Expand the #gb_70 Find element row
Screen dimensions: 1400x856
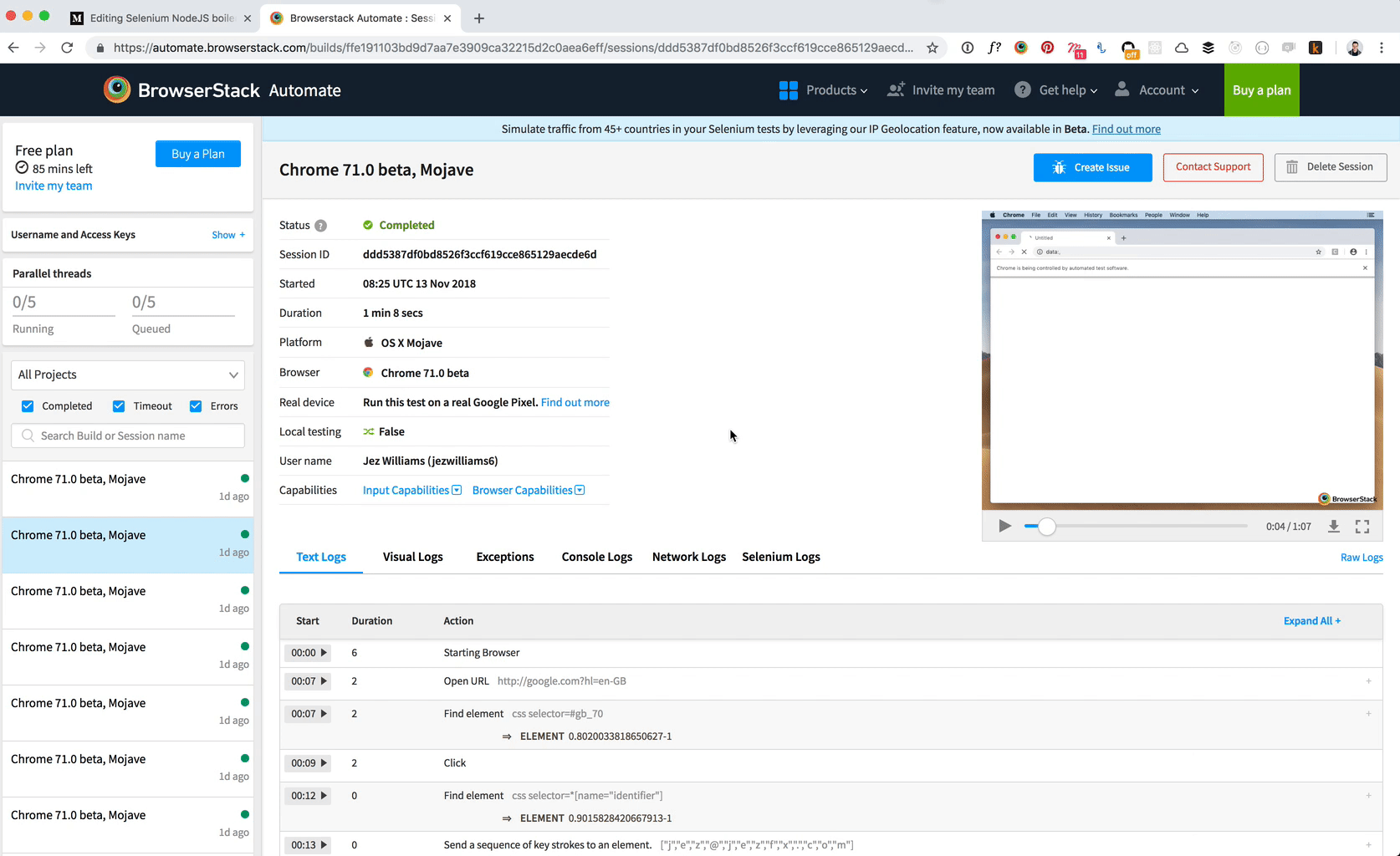point(1368,714)
